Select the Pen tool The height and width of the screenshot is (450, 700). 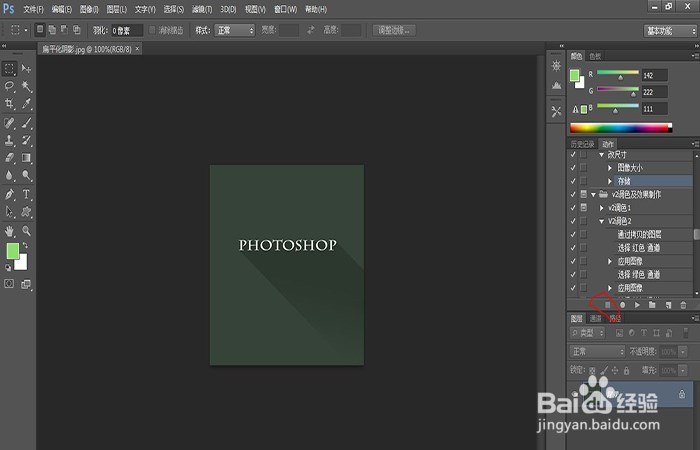pyautogui.click(x=9, y=194)
